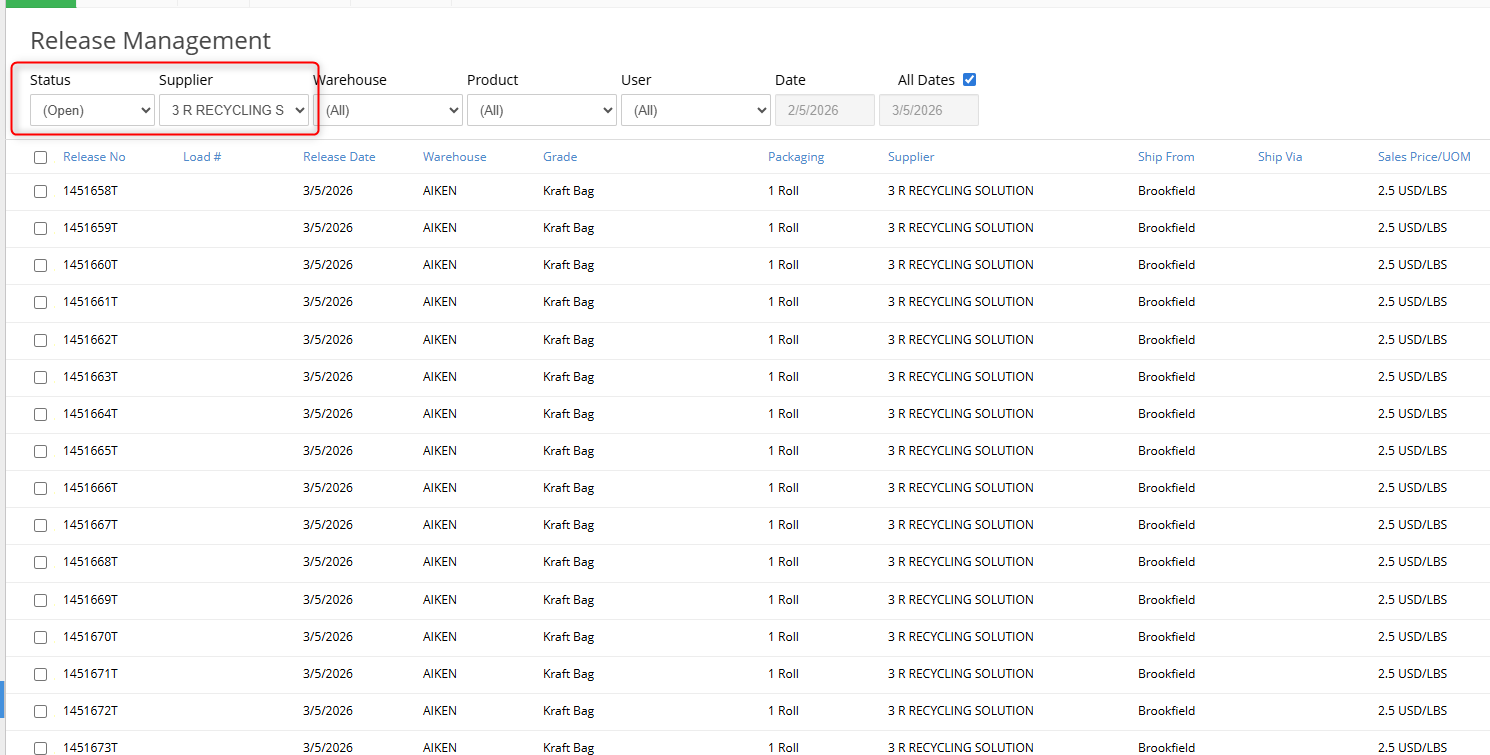
Task: Sort by the Load # column header
Action: (202, 157)
